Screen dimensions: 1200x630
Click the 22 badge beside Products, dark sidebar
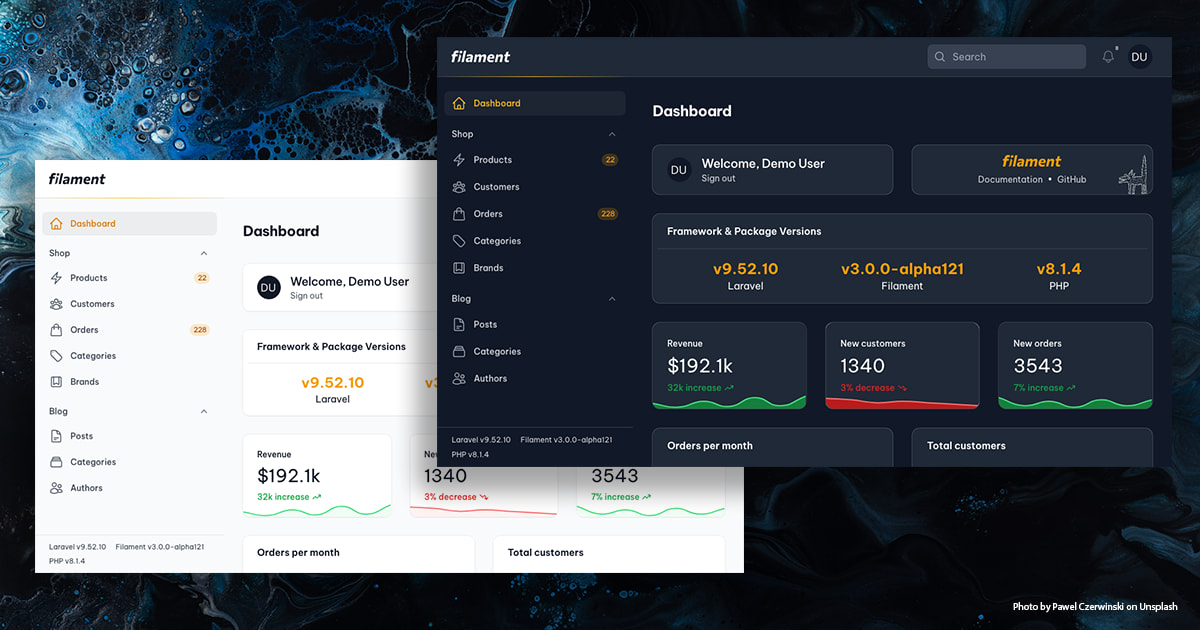pos(610,160)
